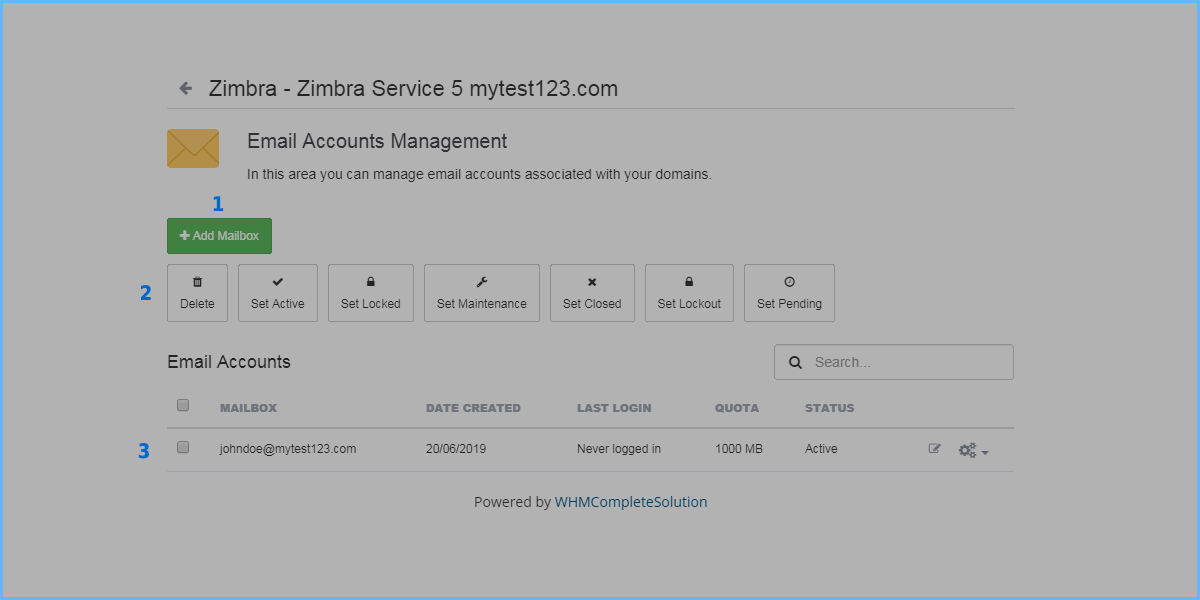1200x600 pixels.
Task: Click the Add Mailbox button
Action: click(x=219, y=236)
